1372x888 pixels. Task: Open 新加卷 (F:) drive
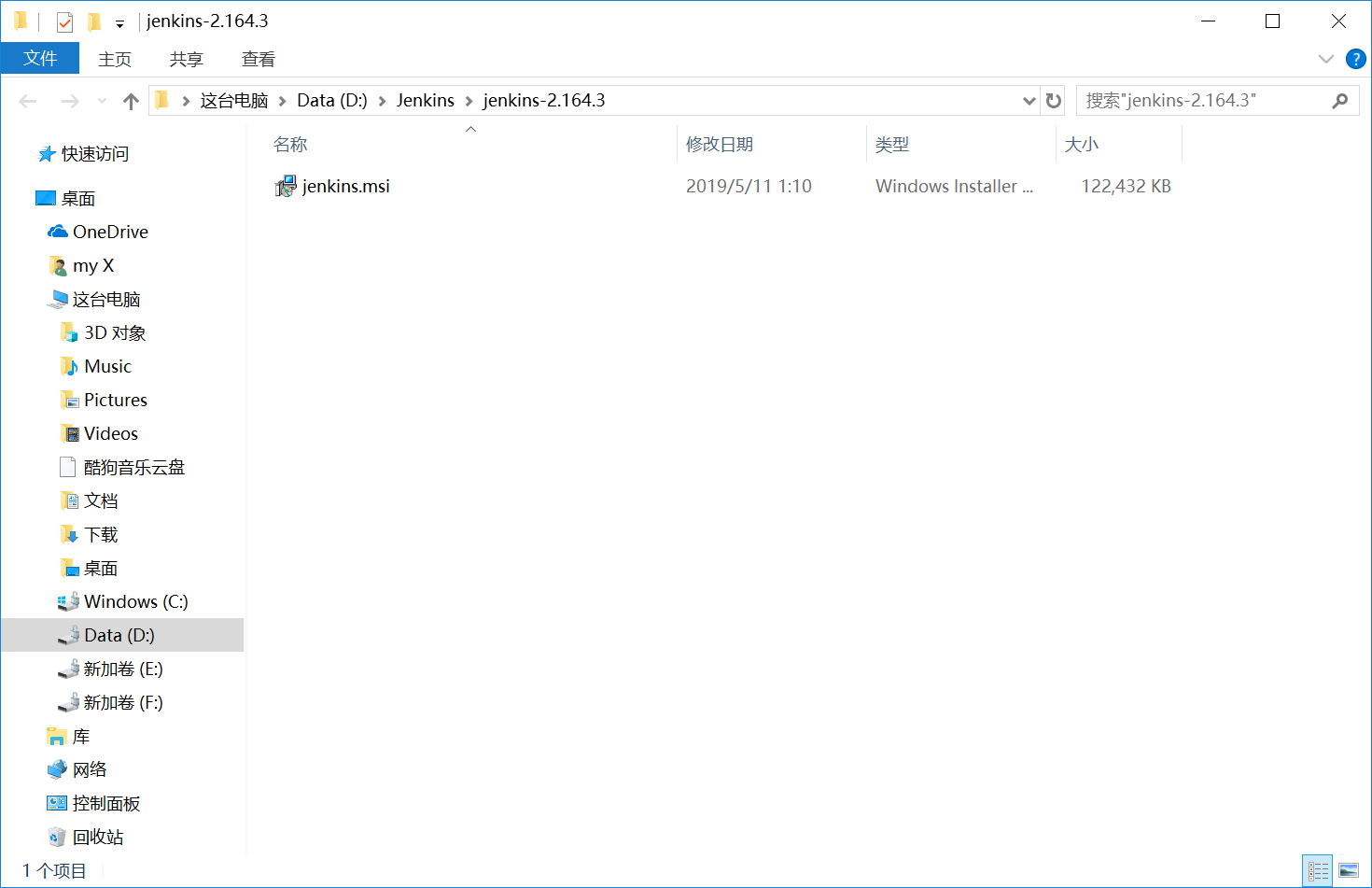pos(123,702)
